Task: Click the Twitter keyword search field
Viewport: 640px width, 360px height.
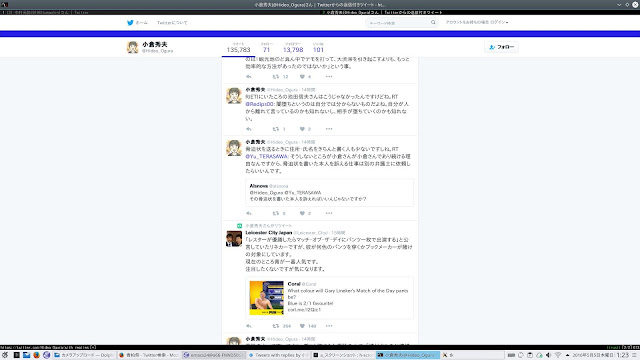Action: pos(398,23)
